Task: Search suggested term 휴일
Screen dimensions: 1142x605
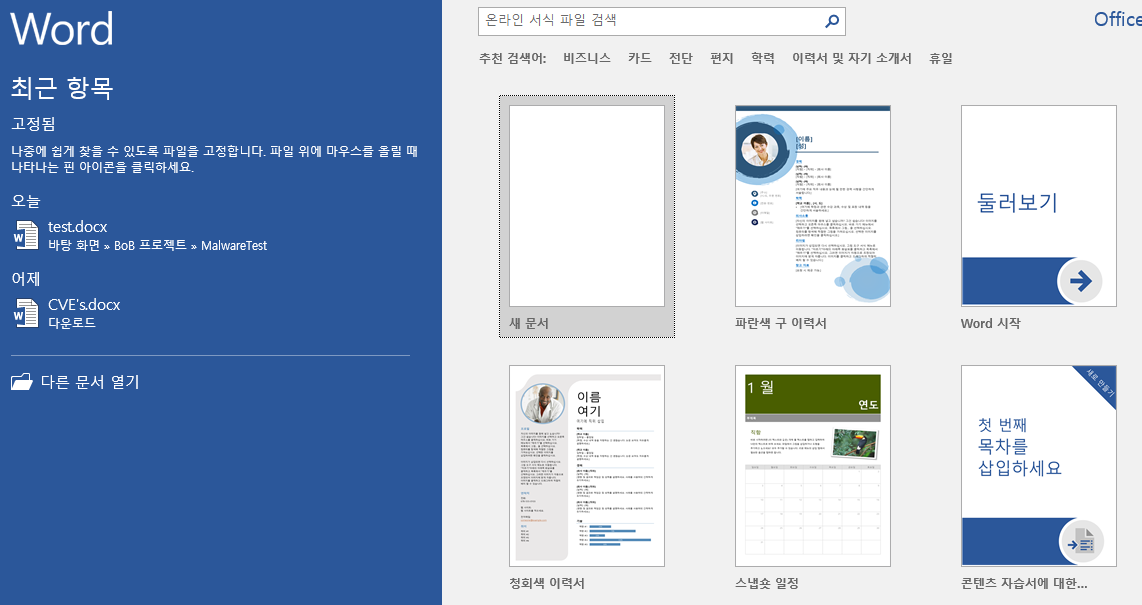Action: coord(940,58)
